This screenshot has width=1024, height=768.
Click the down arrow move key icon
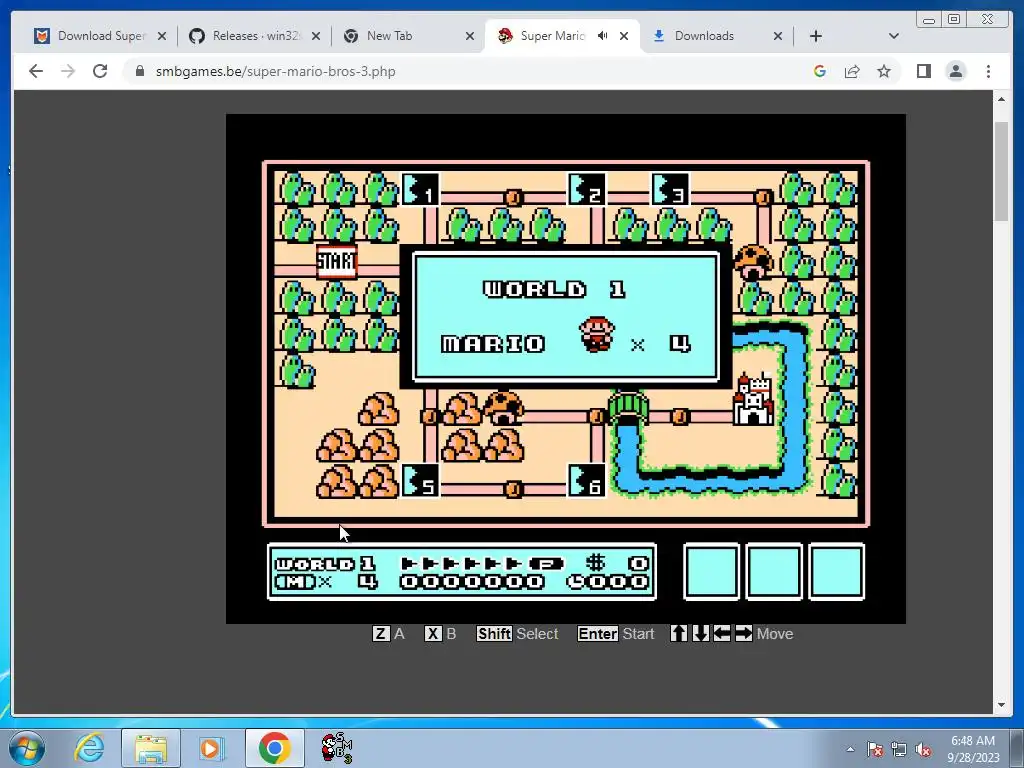pyautogui.click(x=701, y=633)
